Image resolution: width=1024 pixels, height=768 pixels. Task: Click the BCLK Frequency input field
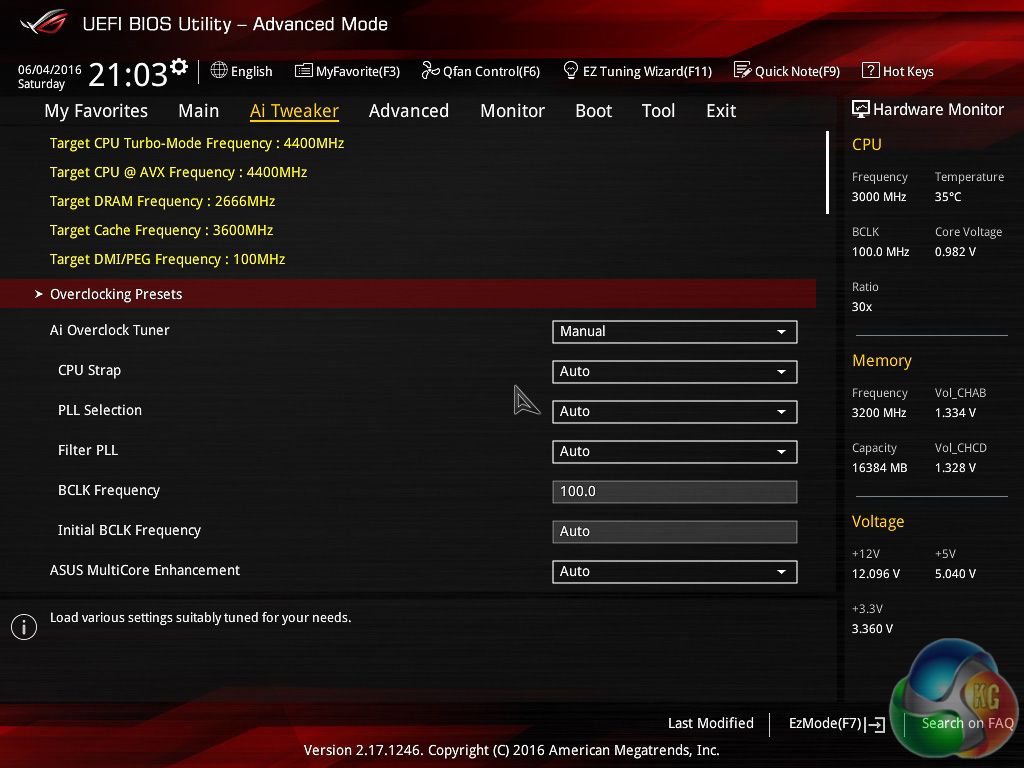[675, 492]
